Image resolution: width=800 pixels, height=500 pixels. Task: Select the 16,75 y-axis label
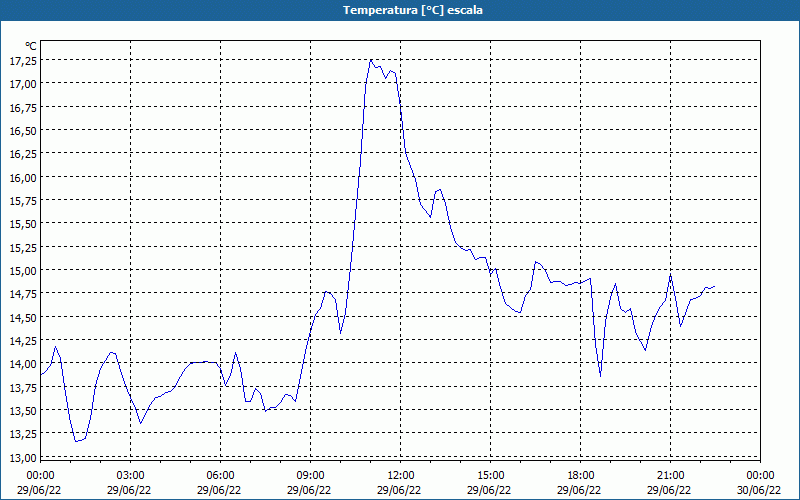pyautogui.click(x=23, y=107)
